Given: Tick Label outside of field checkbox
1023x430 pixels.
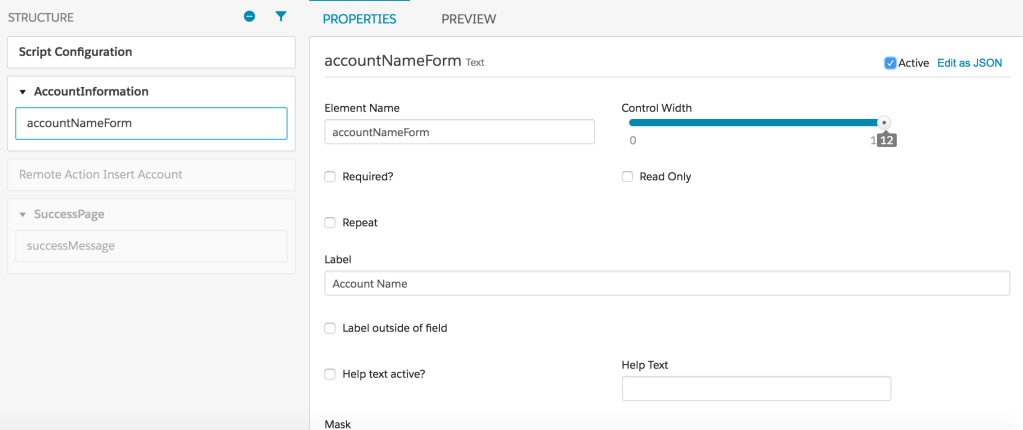Looking at the screenshot, I should [330, 328].
